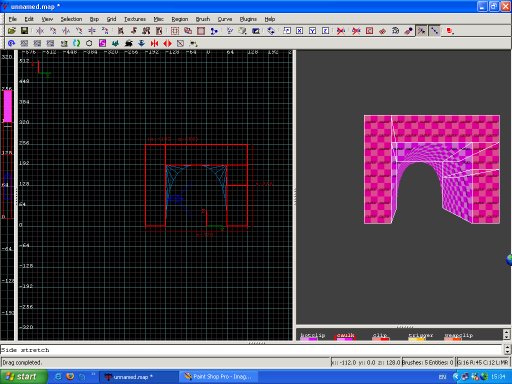Click the Open map folder icon
The height and width of the screenshot is (384, 512).
pos(12,31)
